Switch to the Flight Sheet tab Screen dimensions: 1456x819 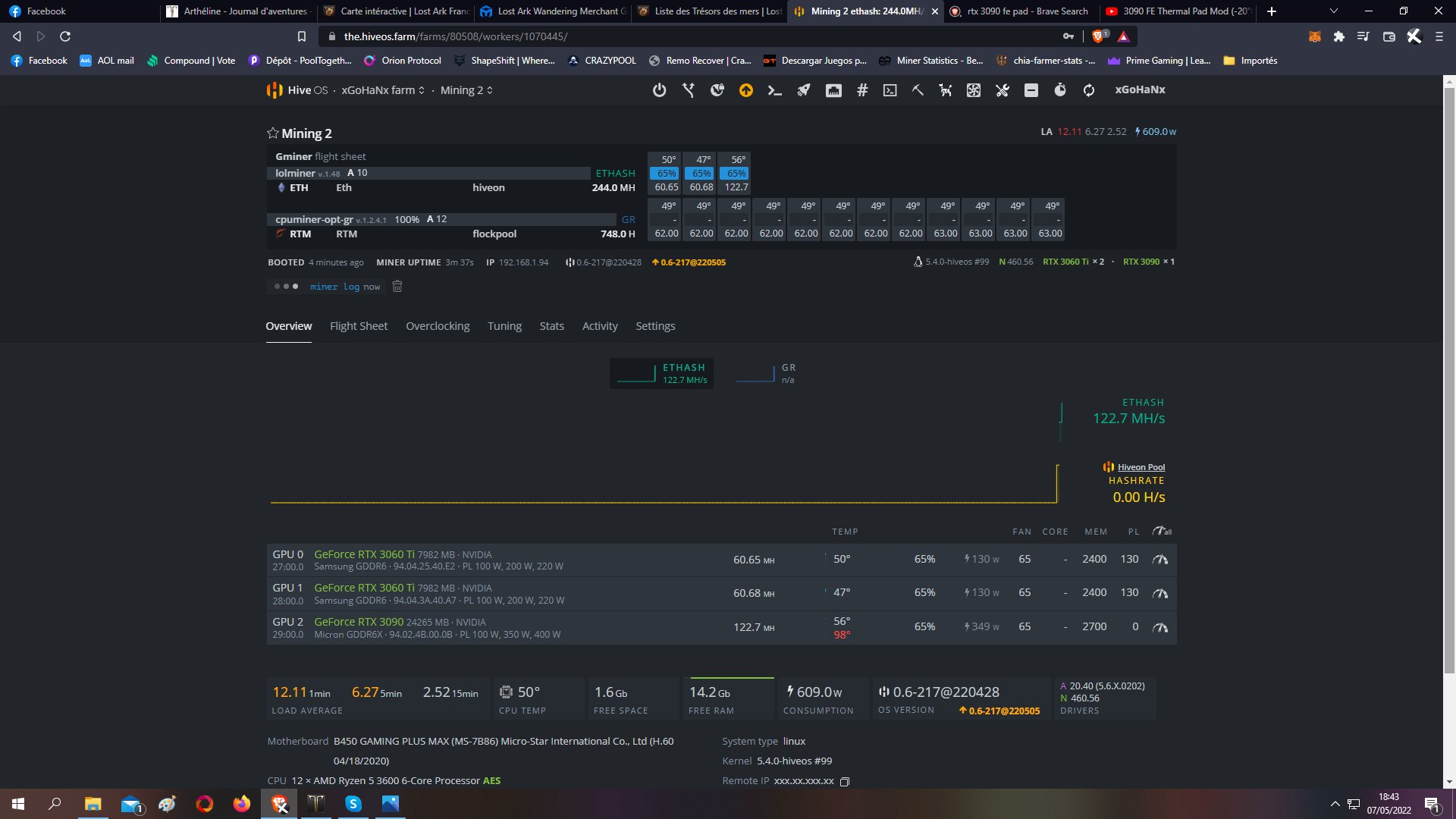(359, 326)
